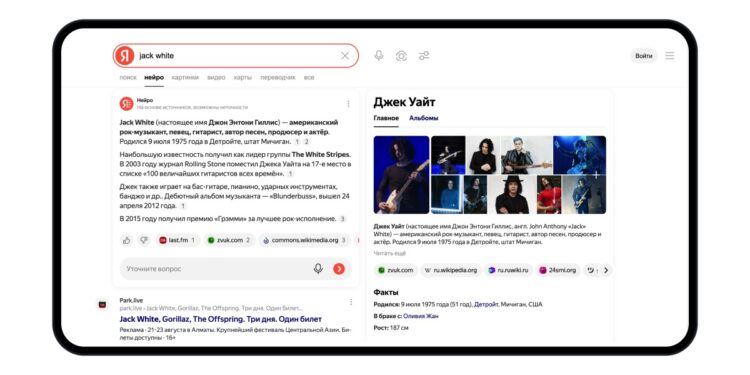The width and height of the screenshot is (750, 375).
Task: Open the все tab
Action: click(x=309, y=77)
